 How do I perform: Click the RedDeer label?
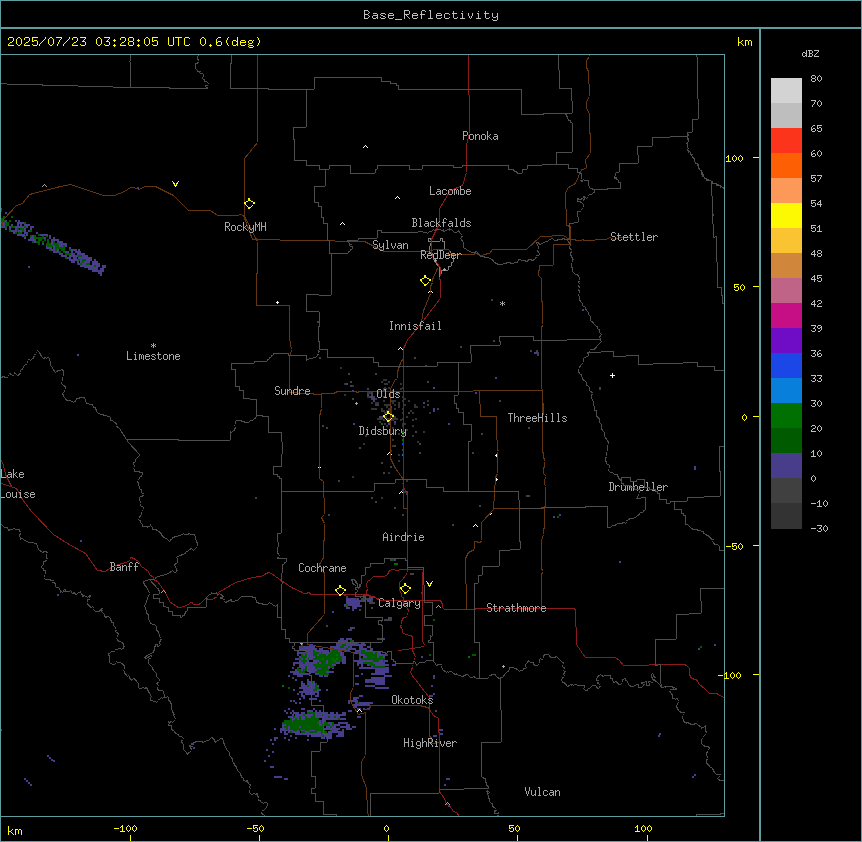click(440, 255)
